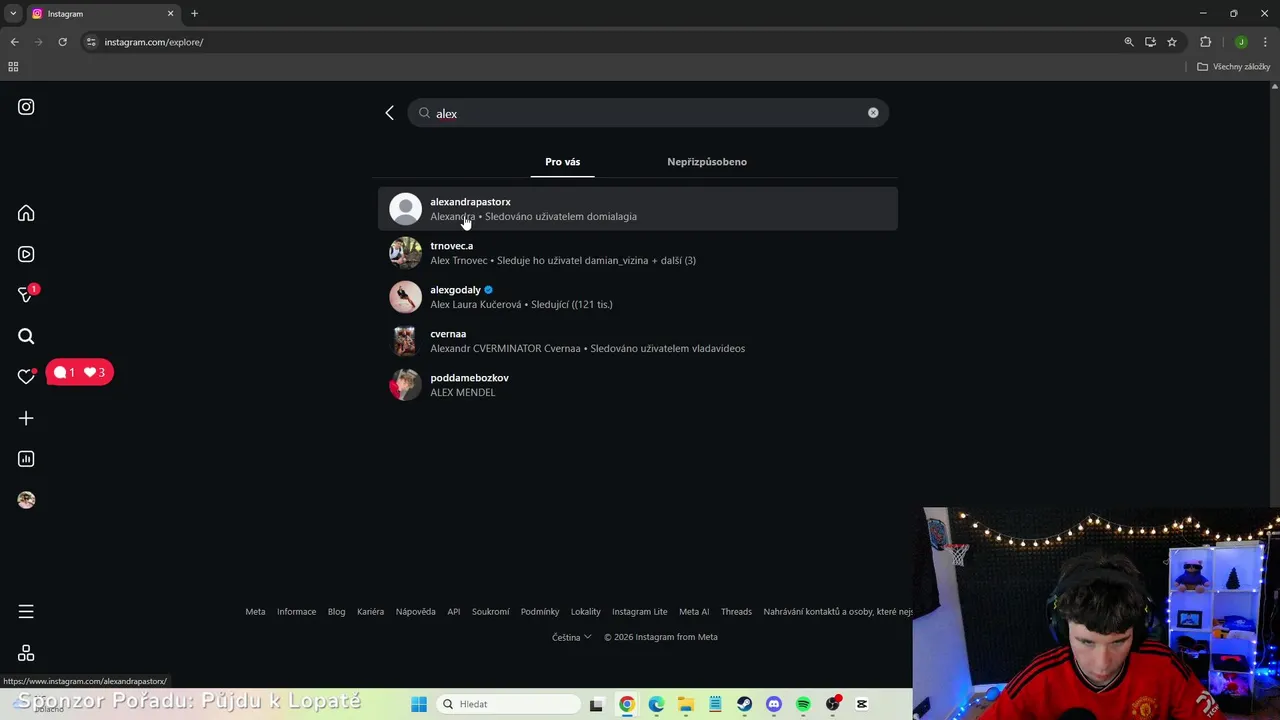1280x720 pixels.
Task: Open cvernaa search result
Action: (638, 341)
